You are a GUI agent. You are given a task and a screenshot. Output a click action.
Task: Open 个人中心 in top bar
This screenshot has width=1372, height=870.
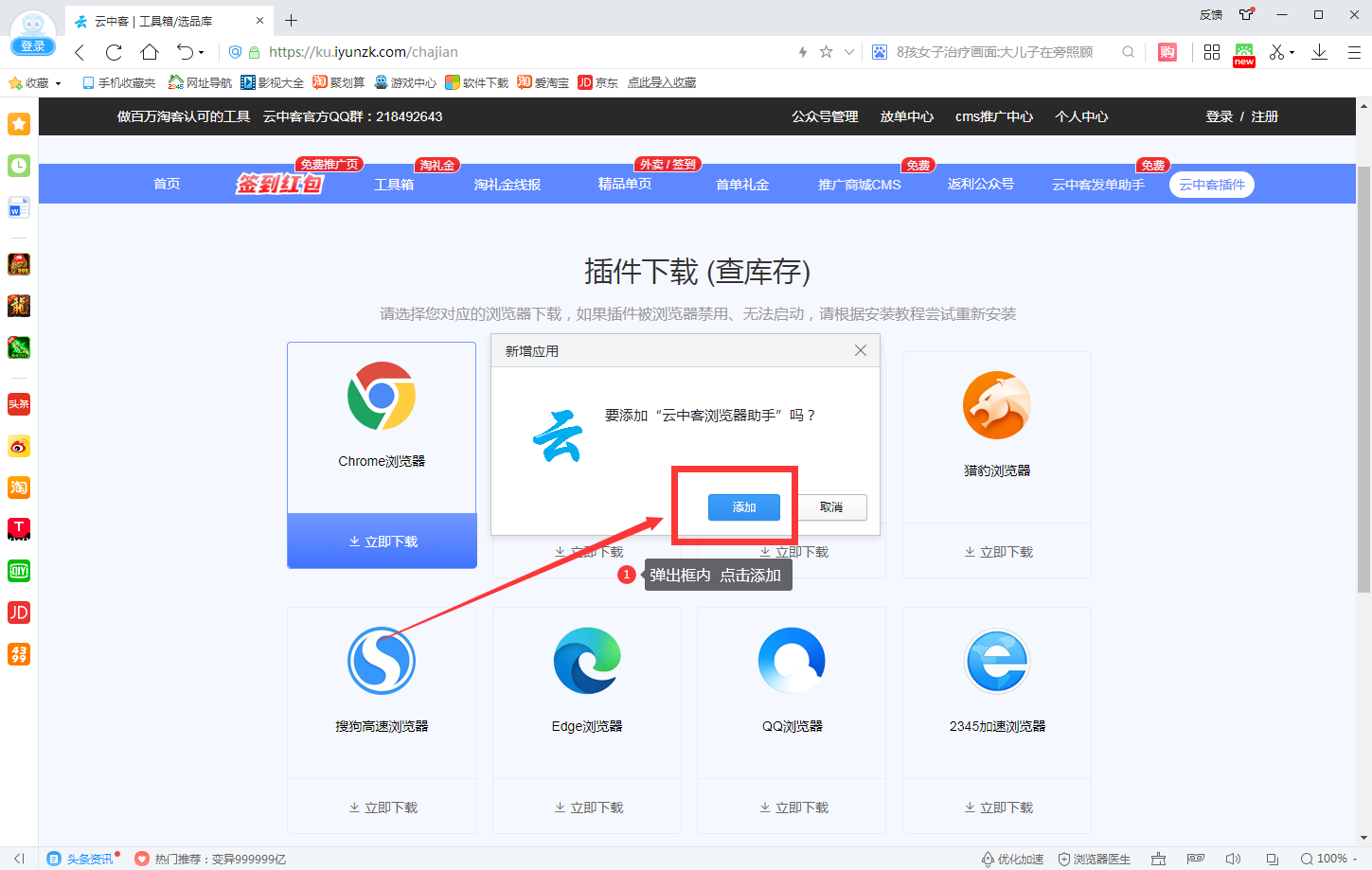1081,116
